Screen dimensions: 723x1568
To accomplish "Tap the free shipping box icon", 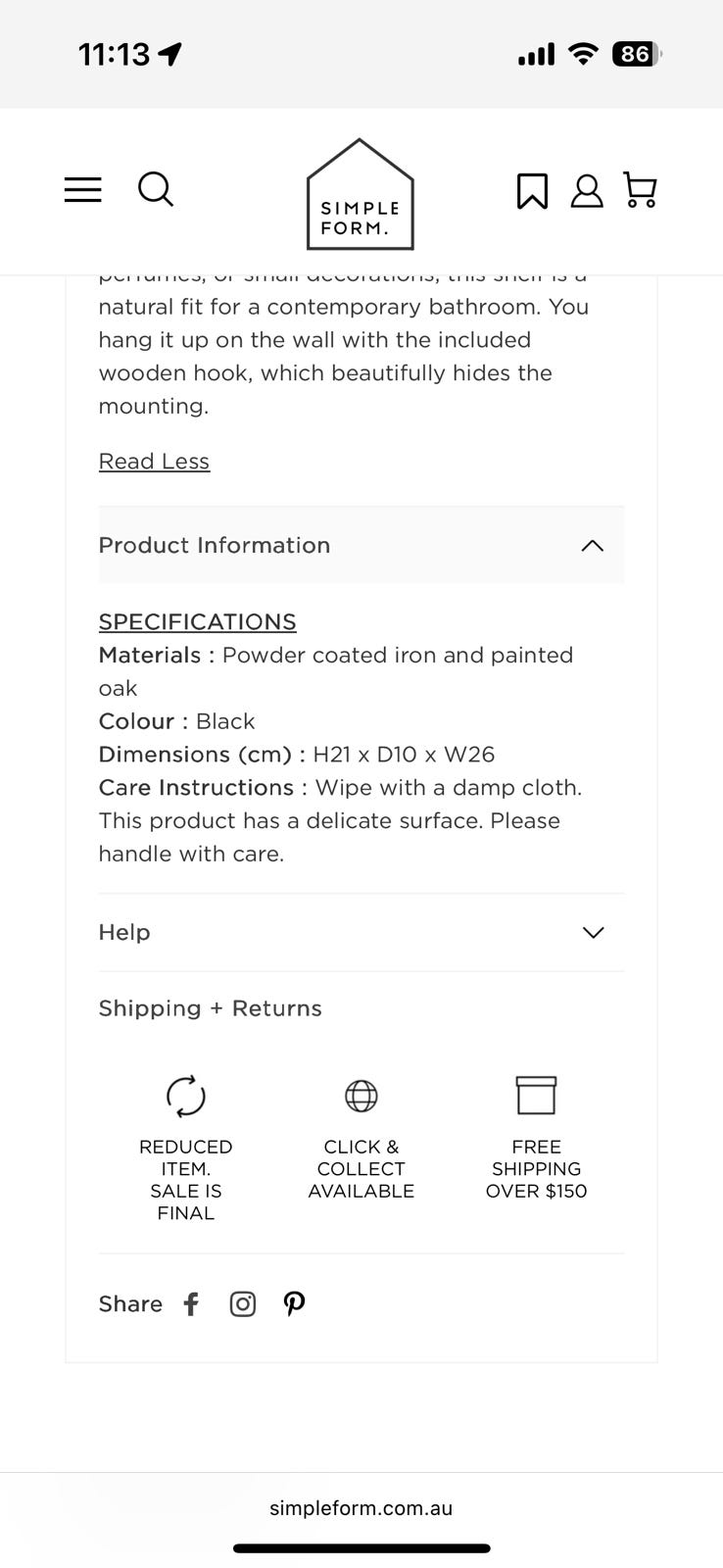I will pos(536,1096).
